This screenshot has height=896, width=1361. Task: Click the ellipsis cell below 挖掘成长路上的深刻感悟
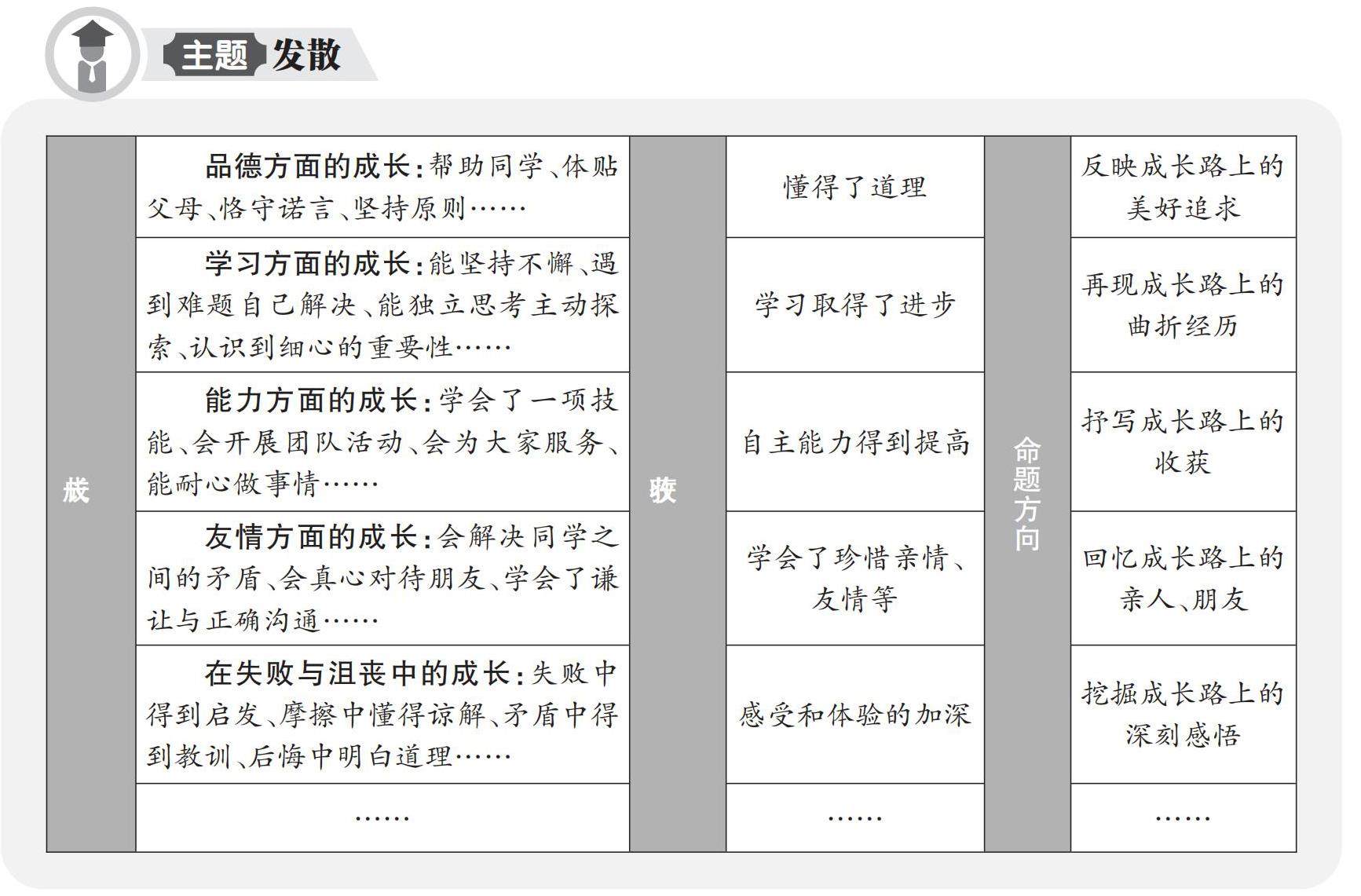pos(1184,817)
